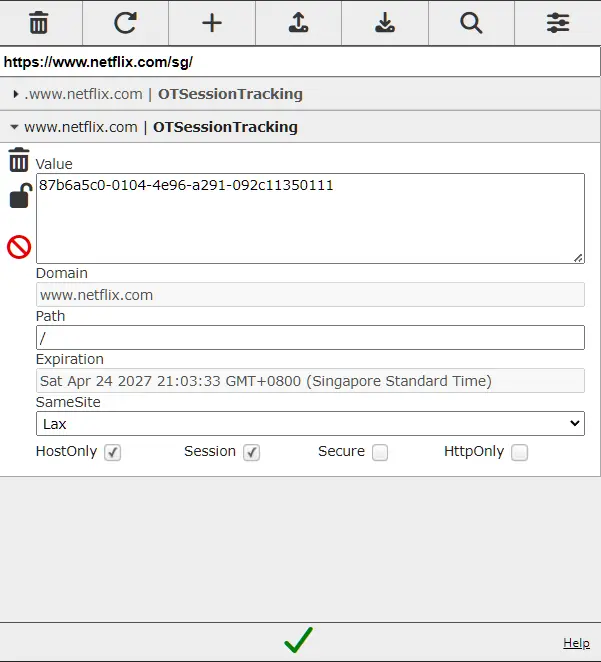Delete this OTSessionTracking cookie via trash icon
The width and height of the screenshot is (601, 662).
[x=19, y=160]
